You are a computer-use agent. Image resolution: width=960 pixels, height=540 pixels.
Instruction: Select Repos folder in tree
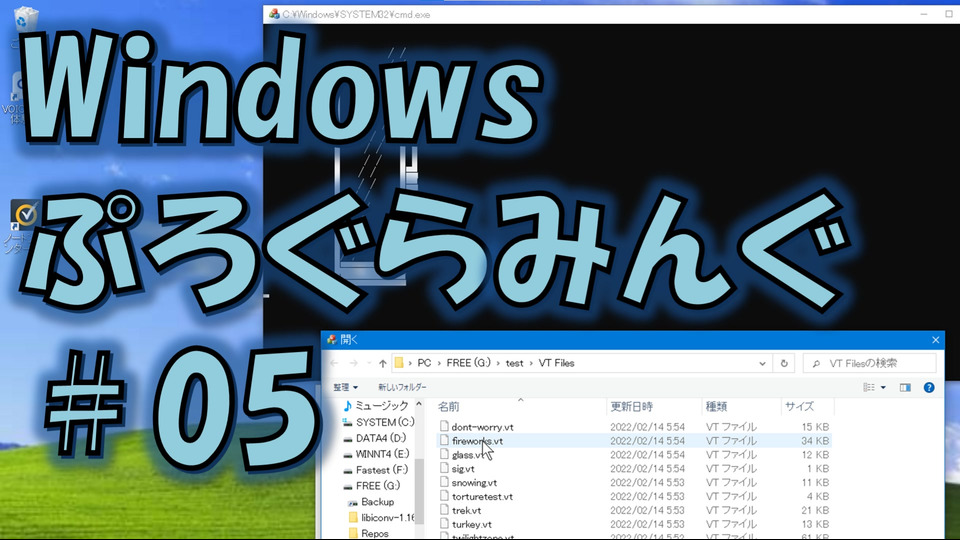(x=375, y=534)
